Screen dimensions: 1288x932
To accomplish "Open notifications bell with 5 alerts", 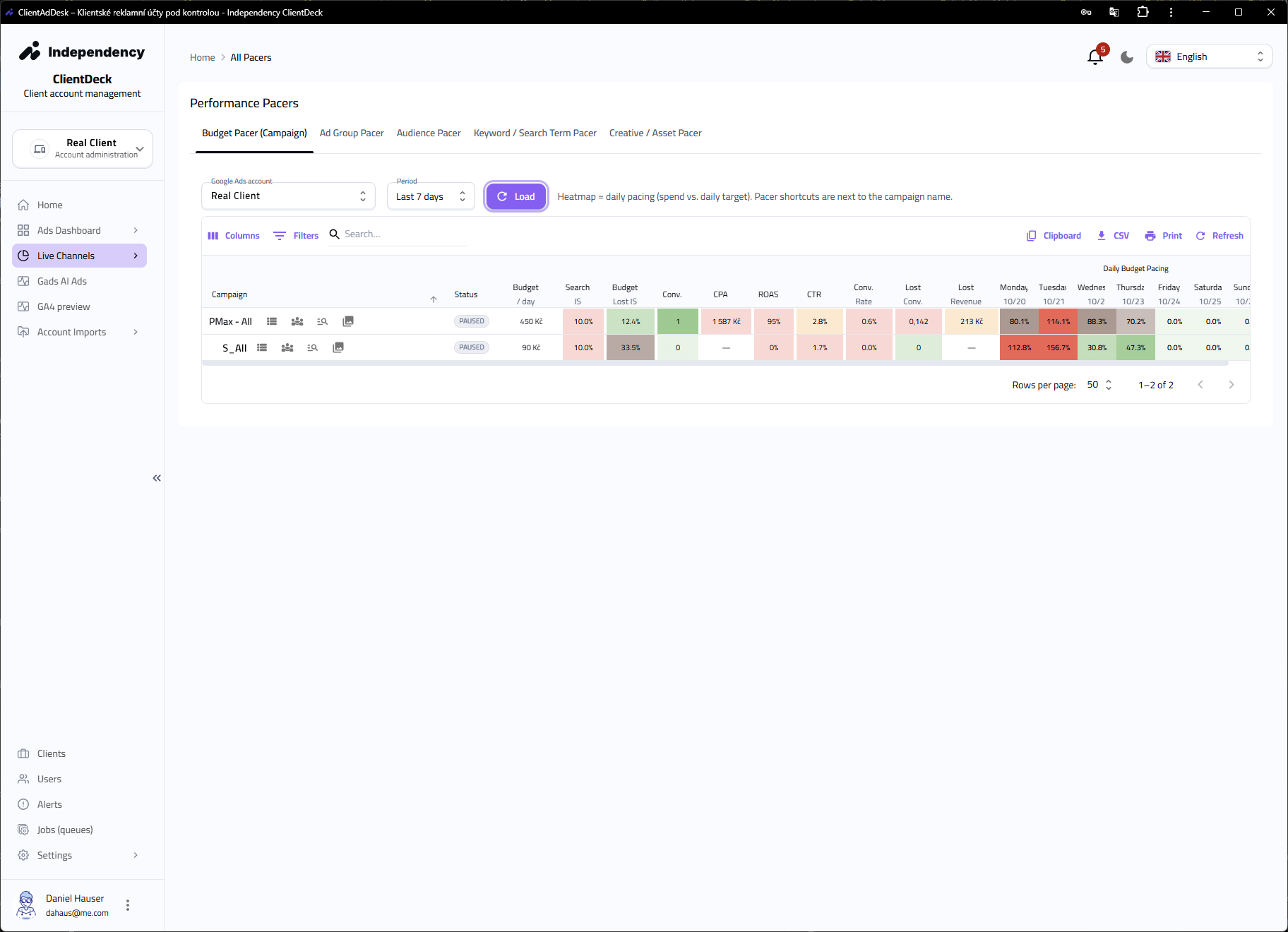I will [x=1095, y=57].
